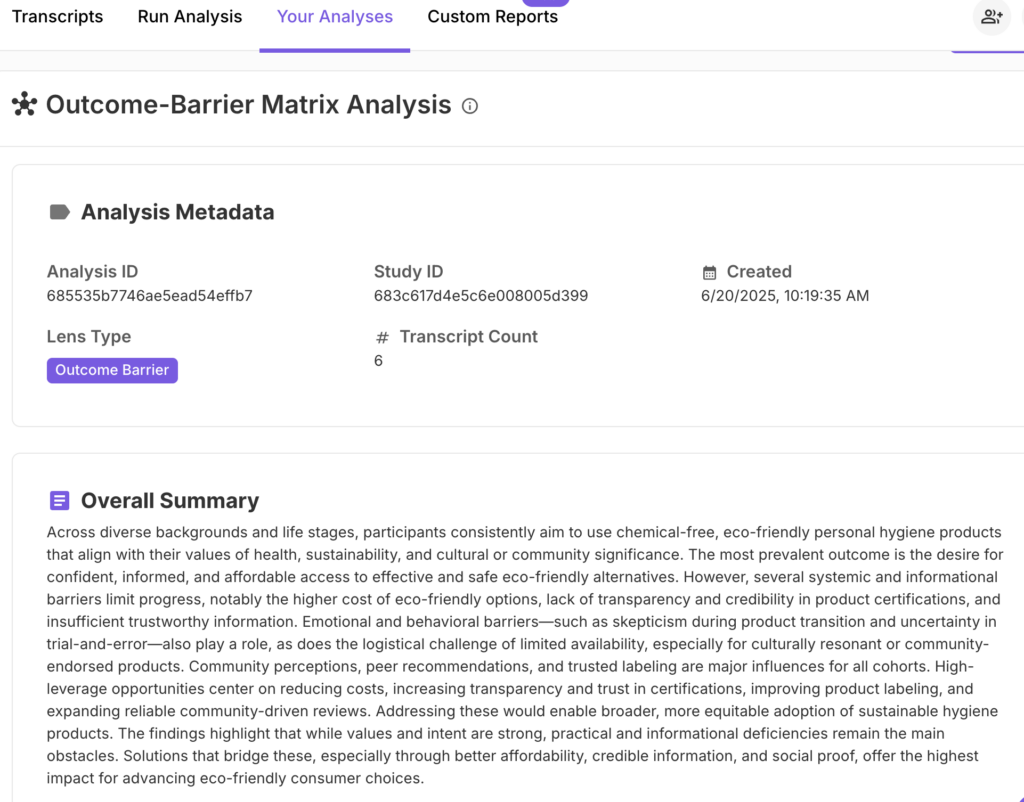Image resolution: width=1024 pixels, height=802 pixels.
Task: Click the created timestamp 6/20/2025, 10:19:35 AM
Action: (785, 296)
